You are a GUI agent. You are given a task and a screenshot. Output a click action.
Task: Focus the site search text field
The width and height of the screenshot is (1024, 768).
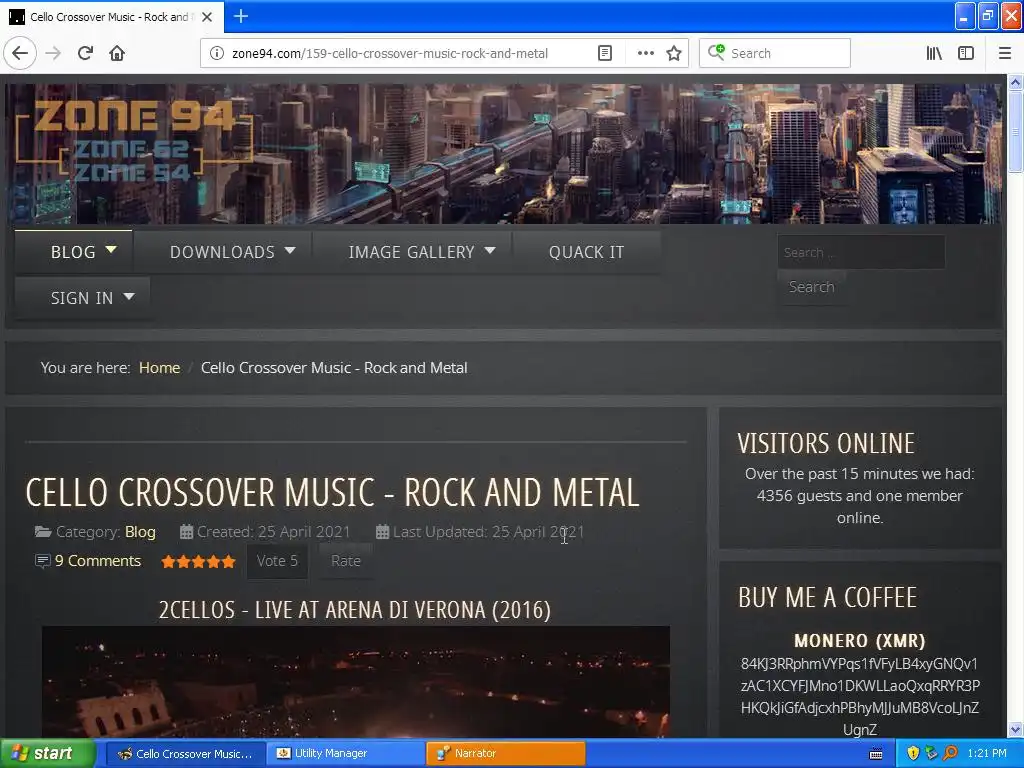[x=861, y=252]
